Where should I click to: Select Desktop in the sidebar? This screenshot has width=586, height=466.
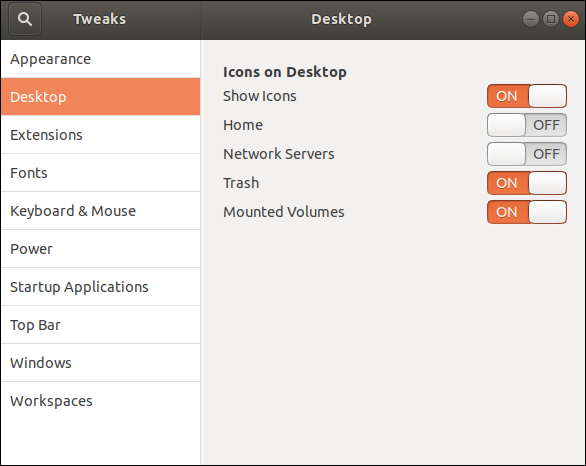pyautogui.click(x=101, y=97)
